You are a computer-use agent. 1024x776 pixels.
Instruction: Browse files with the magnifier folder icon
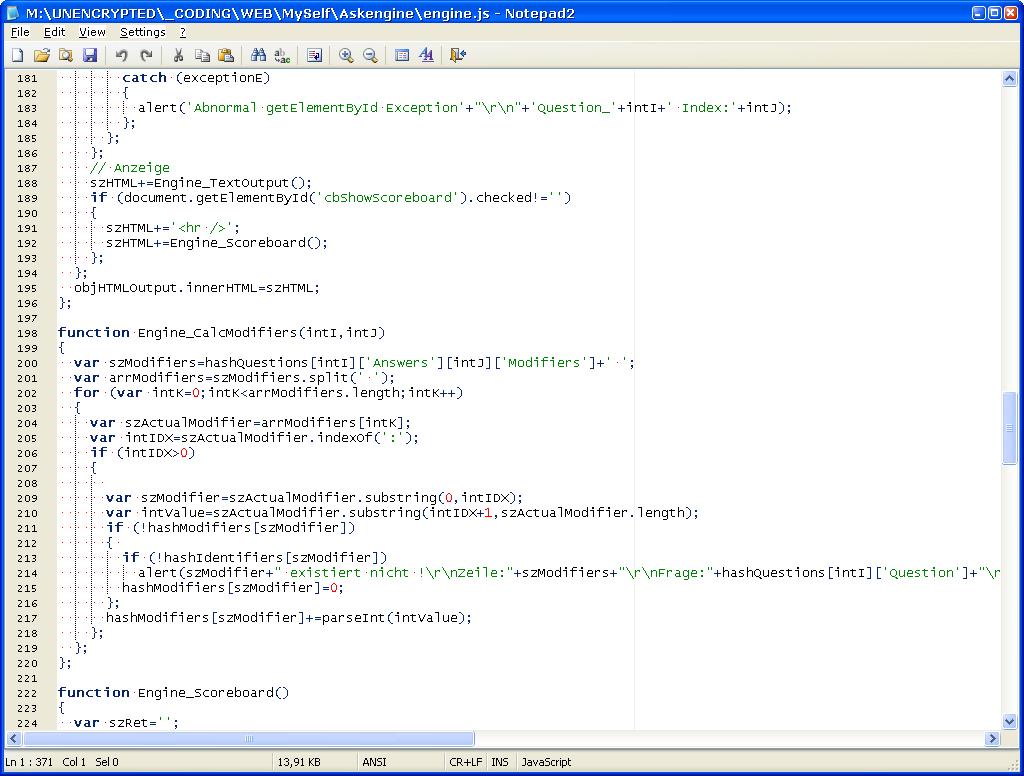point(65,56)
